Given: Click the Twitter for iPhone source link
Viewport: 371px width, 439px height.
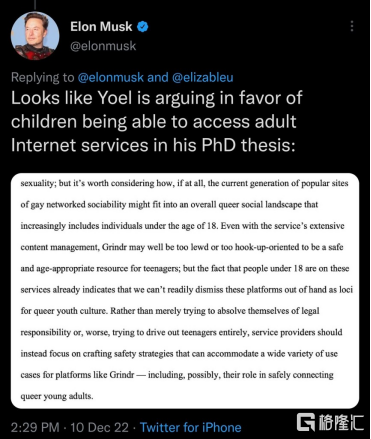Looking at the screenshot, I should 190,427.
